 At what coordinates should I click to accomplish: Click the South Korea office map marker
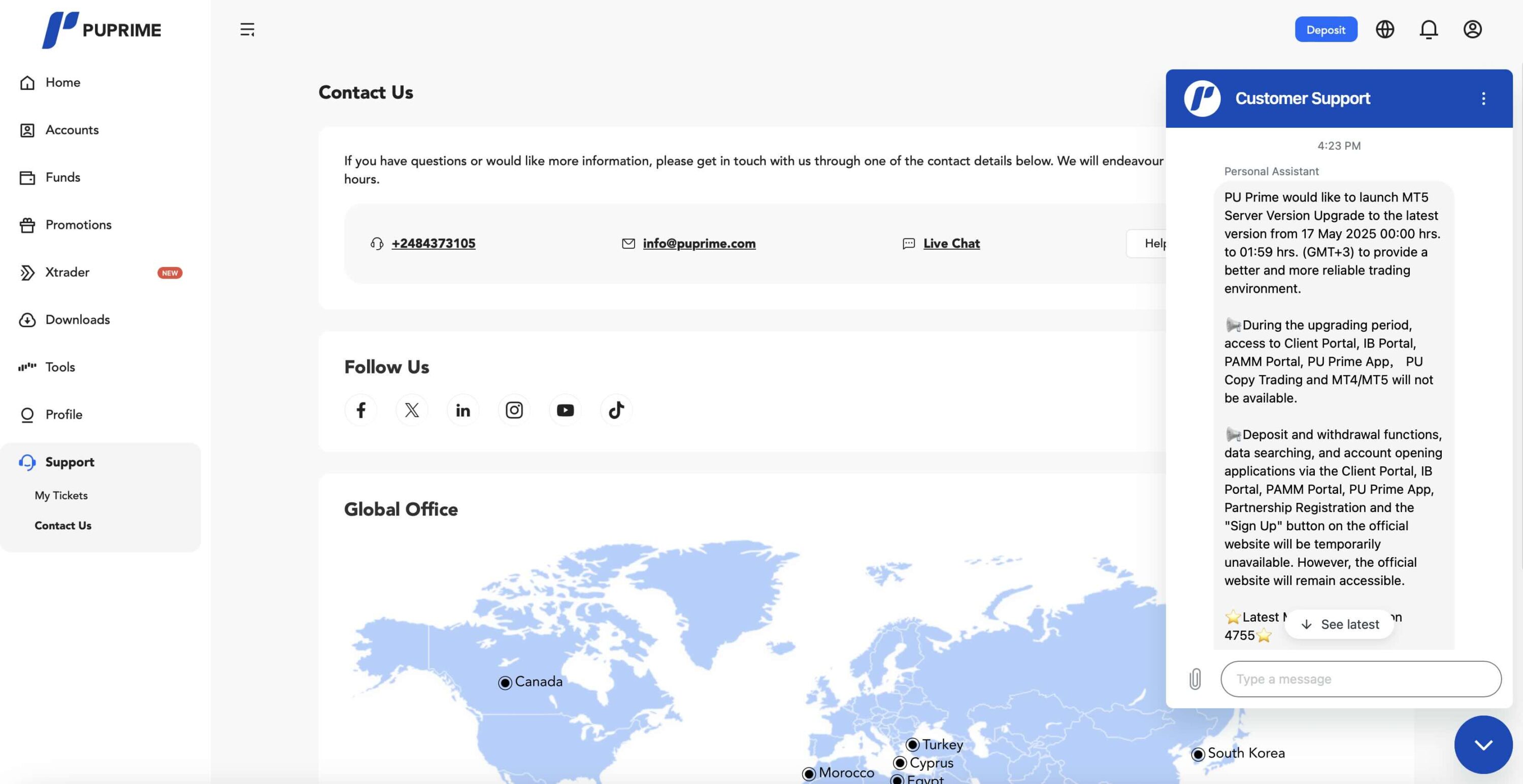(1198, 754)
